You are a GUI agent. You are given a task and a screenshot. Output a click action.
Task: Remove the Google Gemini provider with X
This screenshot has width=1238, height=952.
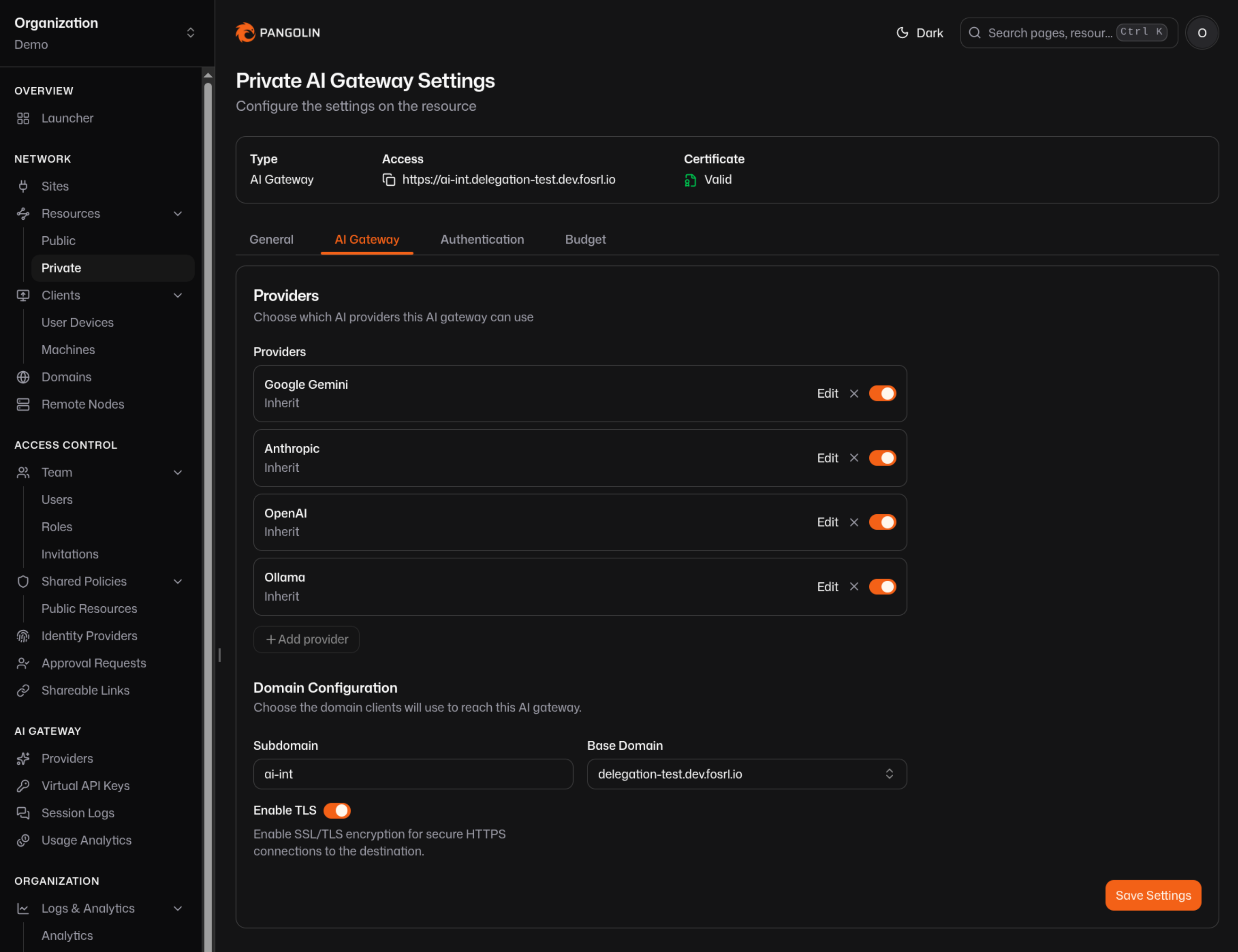coord(854,393)
